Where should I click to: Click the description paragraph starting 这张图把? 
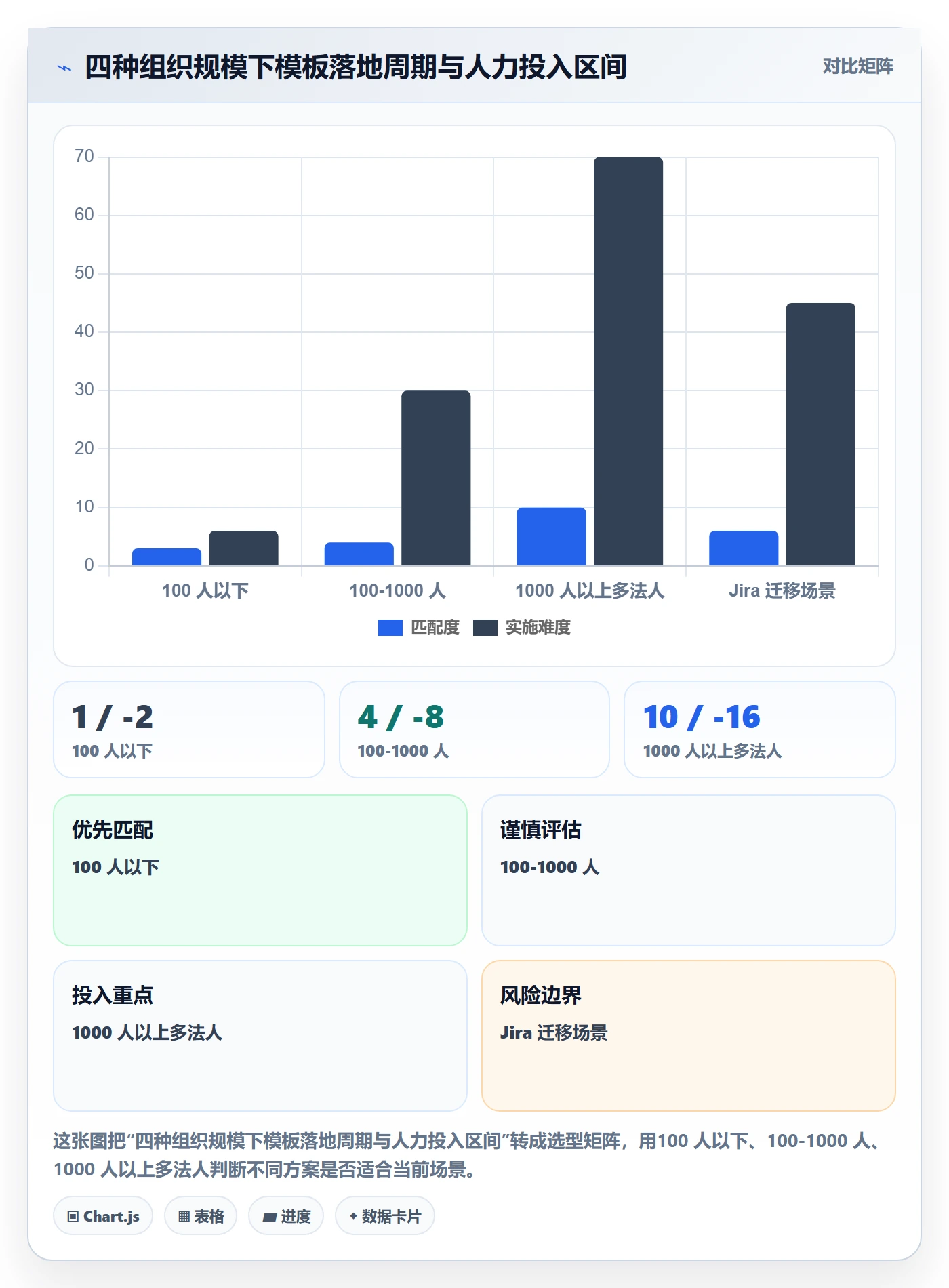[468, 1155]
